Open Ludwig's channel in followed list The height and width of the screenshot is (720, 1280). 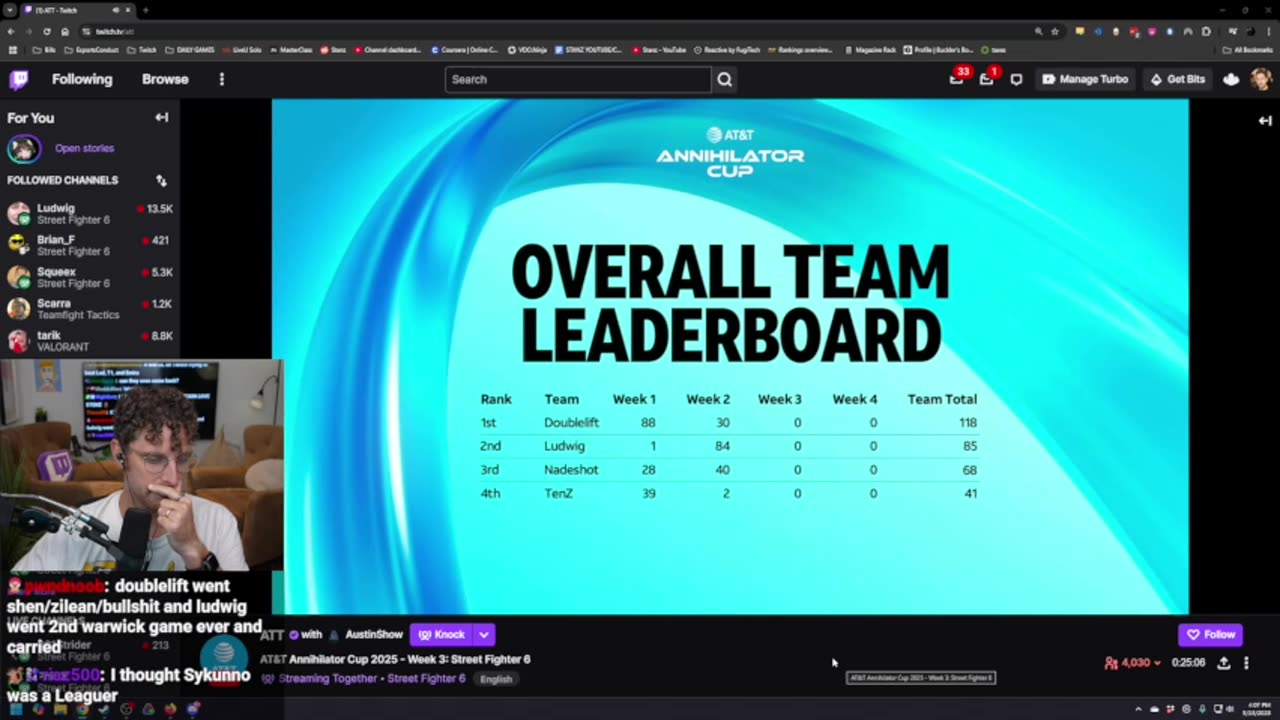tap(90, 214)
